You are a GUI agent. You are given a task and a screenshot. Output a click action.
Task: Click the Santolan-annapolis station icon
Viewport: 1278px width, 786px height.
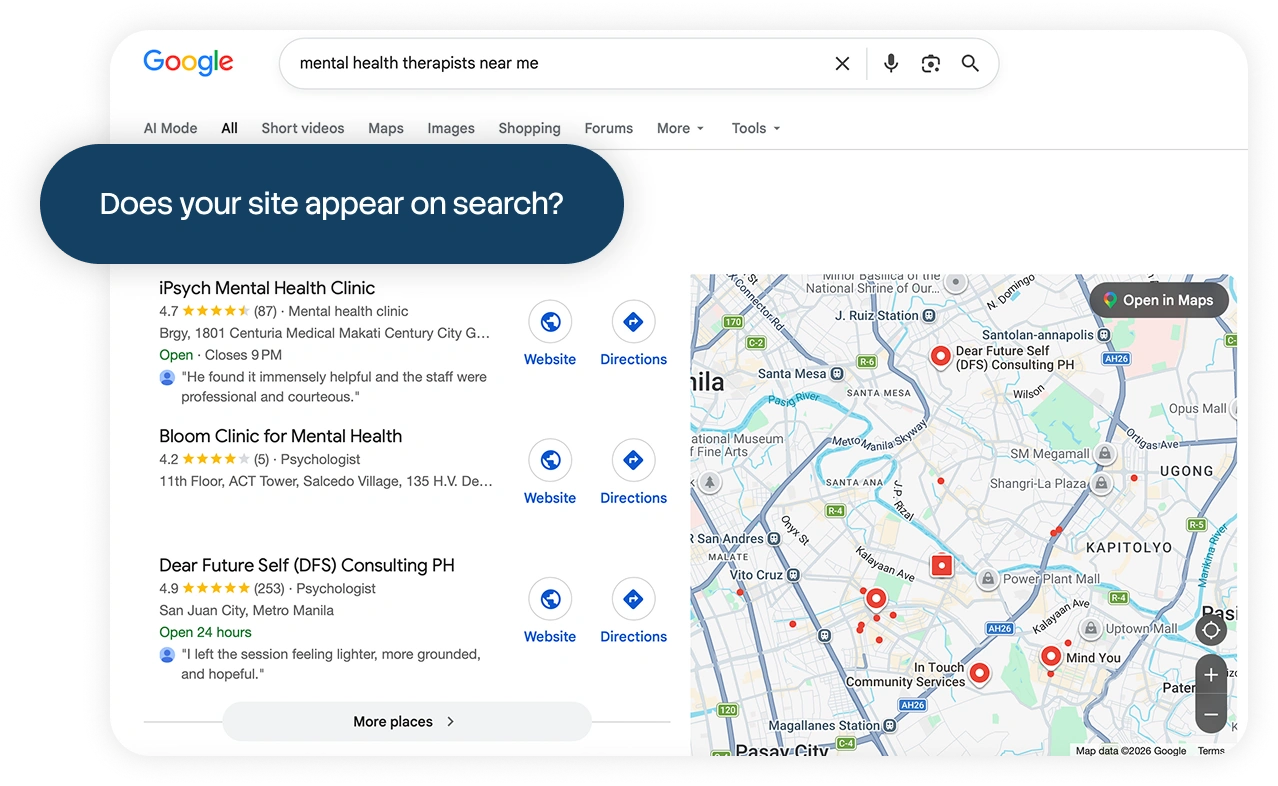(x=1105, y=335)
